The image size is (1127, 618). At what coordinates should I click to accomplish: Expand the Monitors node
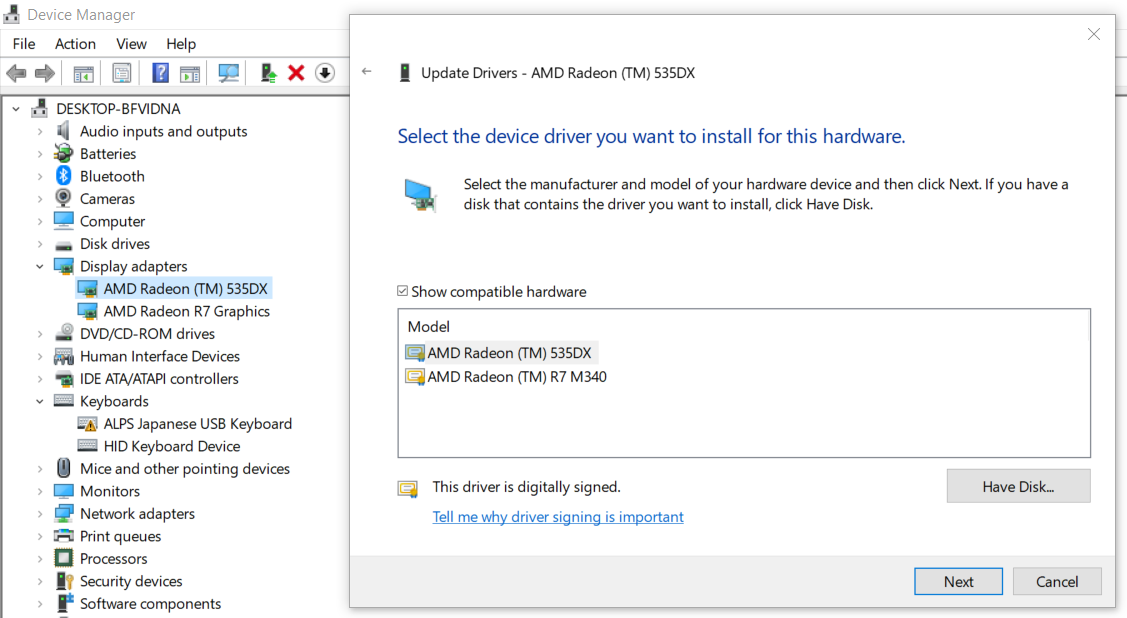coord(40,492)
